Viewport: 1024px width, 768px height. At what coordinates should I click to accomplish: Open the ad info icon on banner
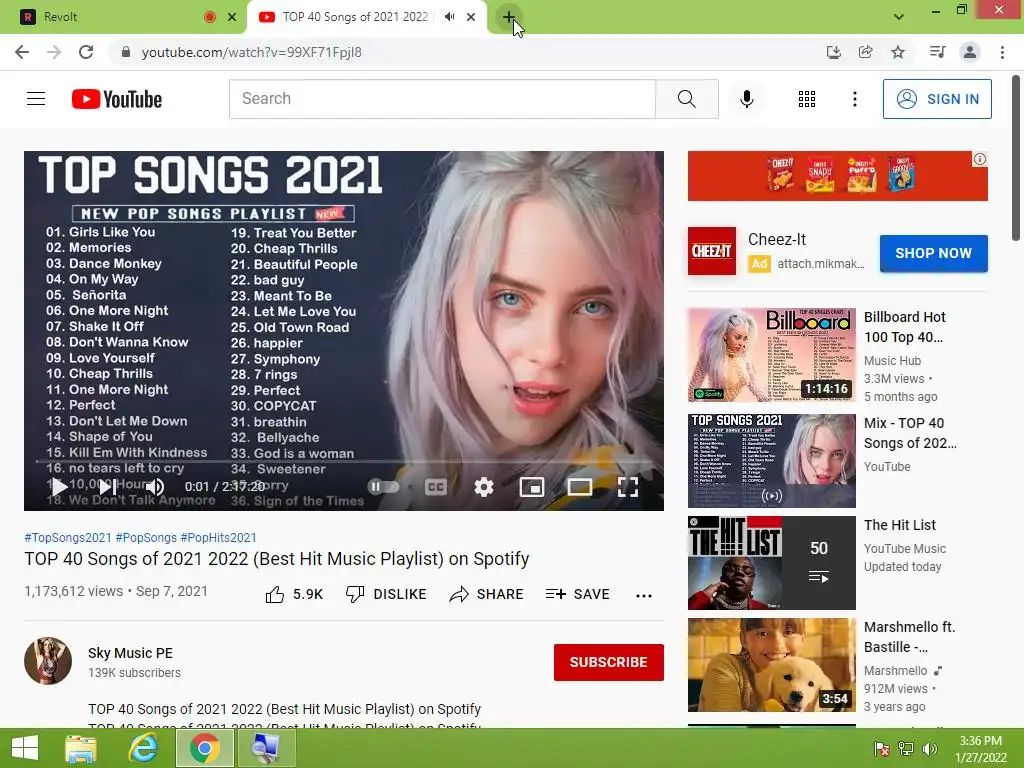[x=980, y=159]
